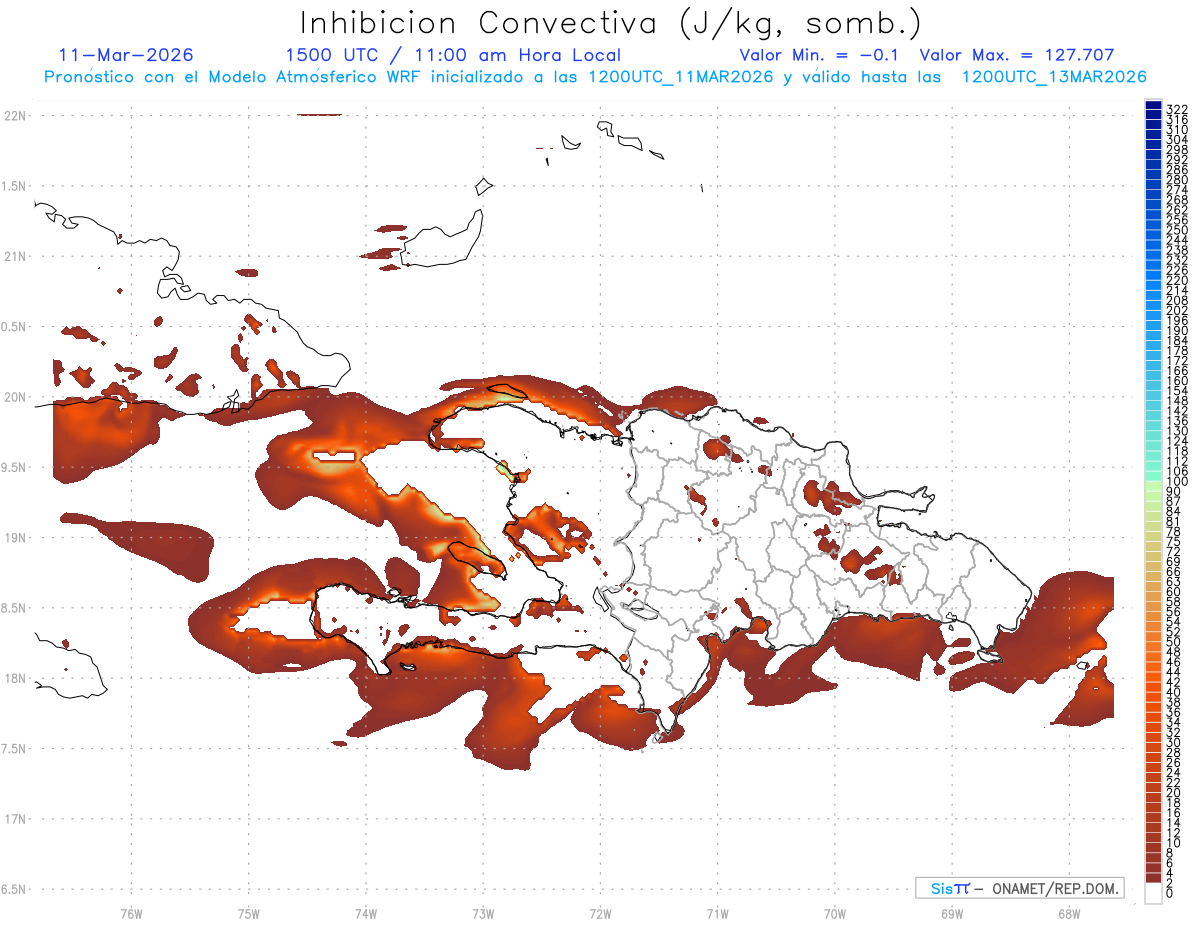Click the '202' colorbar value
Image resolution: width=1200 pixels, height=927 pixels.
(x=1177, y=311)
